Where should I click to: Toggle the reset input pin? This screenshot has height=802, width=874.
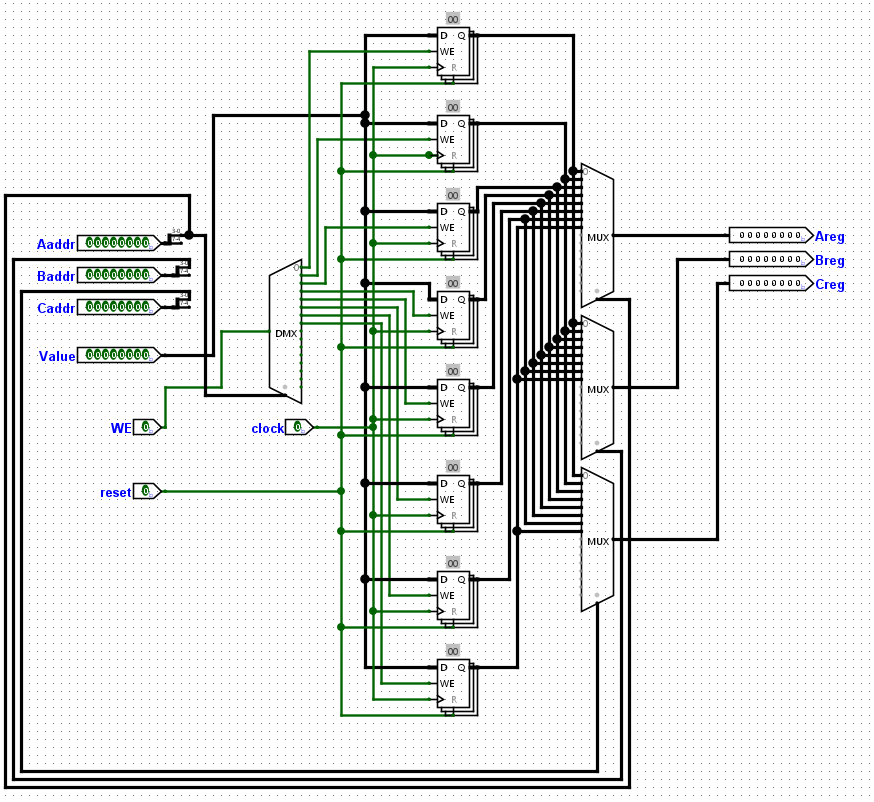[x=145, y=491]
